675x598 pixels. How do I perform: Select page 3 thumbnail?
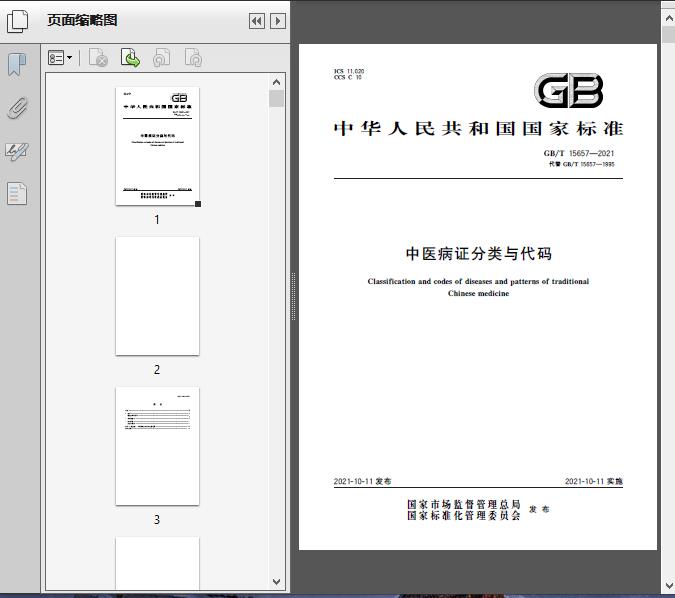[157, 446]
